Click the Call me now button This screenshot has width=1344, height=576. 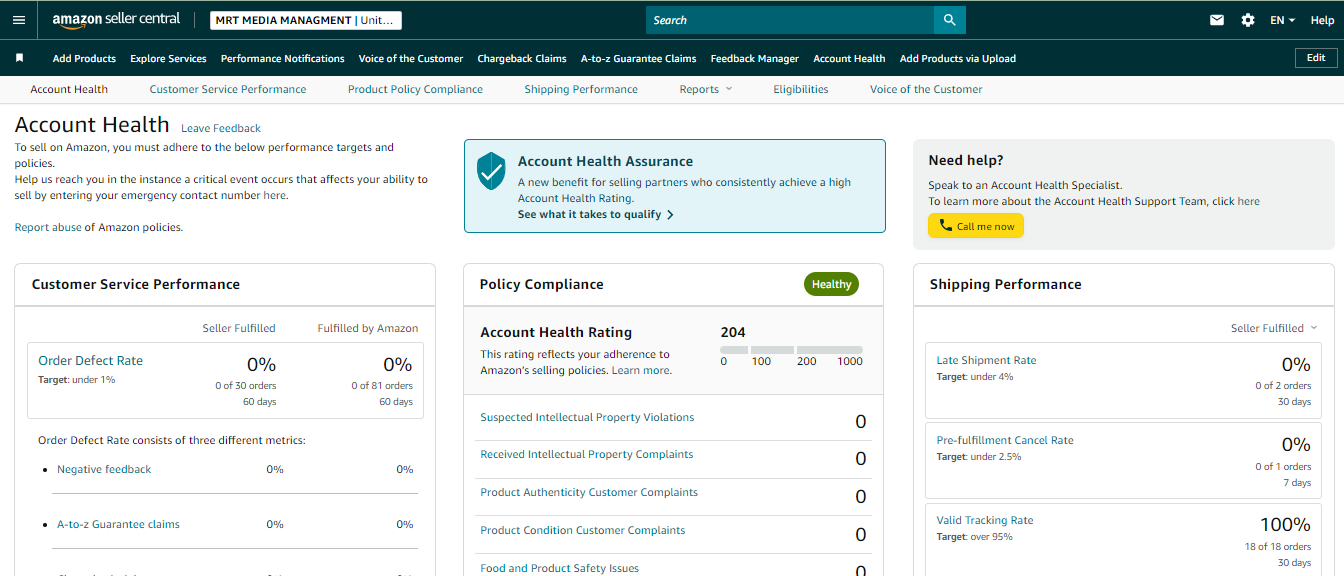[976, 226]
